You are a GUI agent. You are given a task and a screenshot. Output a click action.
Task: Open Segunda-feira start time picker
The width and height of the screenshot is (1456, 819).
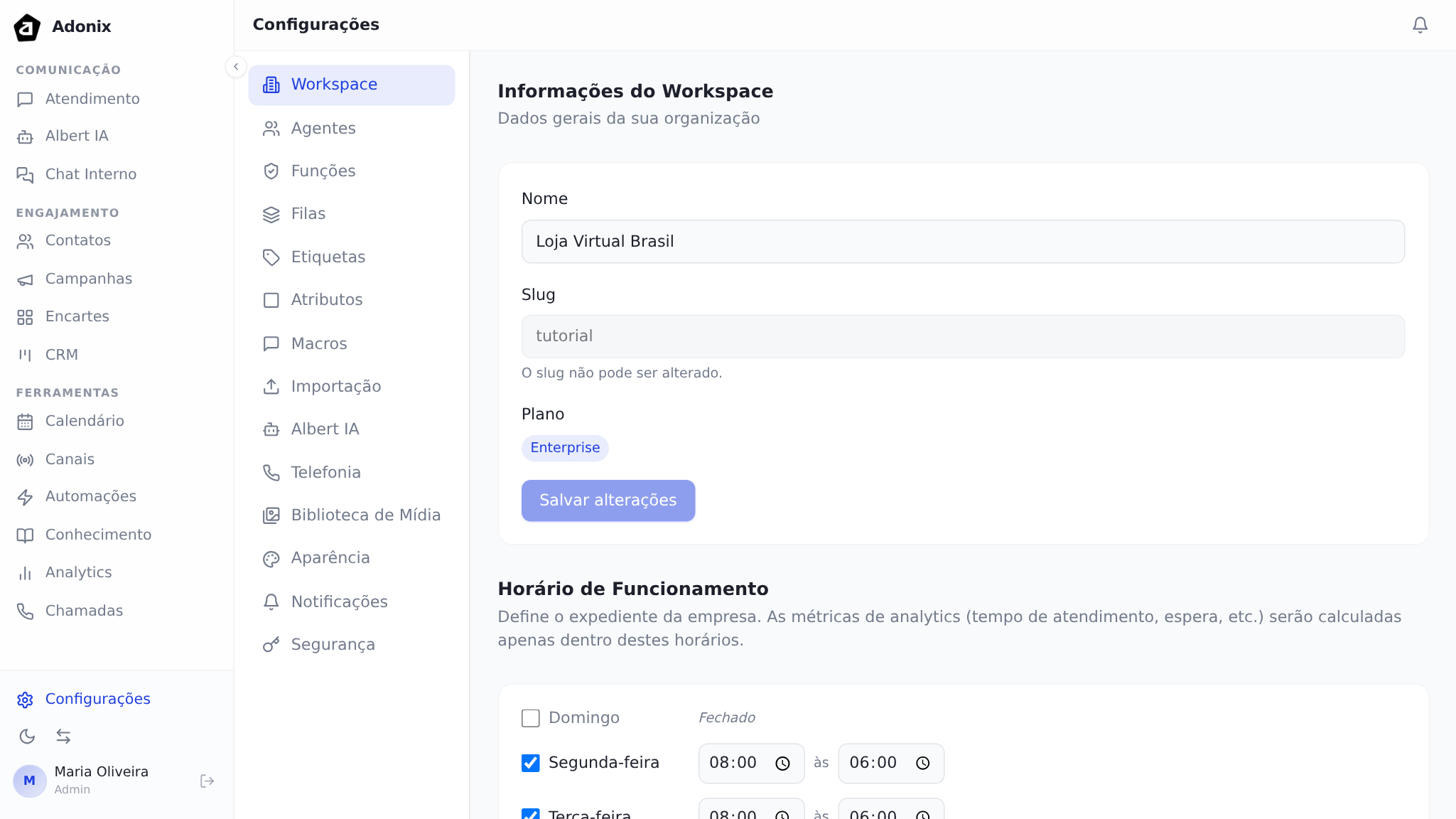(750, 763)
